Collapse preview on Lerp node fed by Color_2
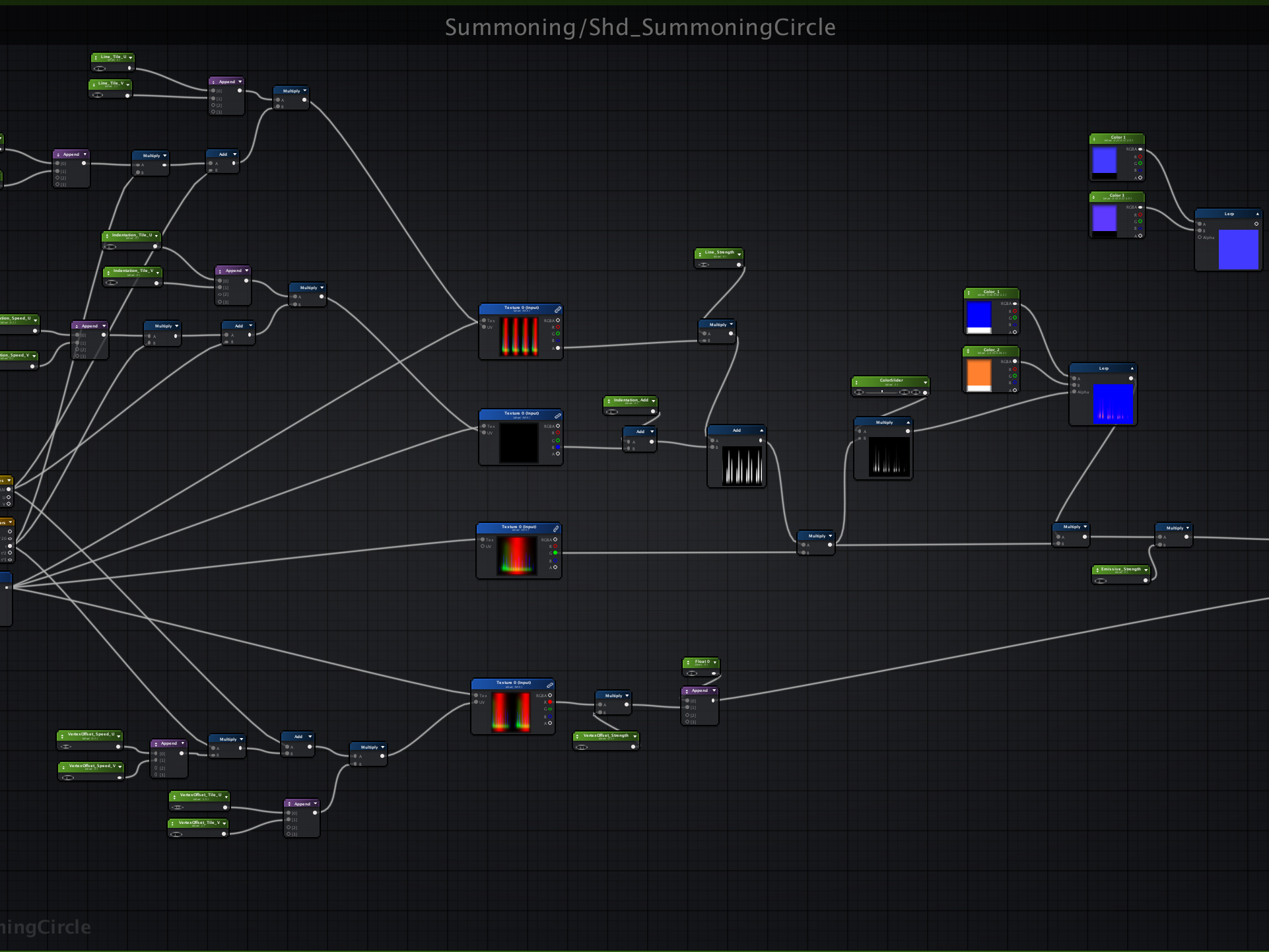1269x952 pixels. [x=1132, y=368]
